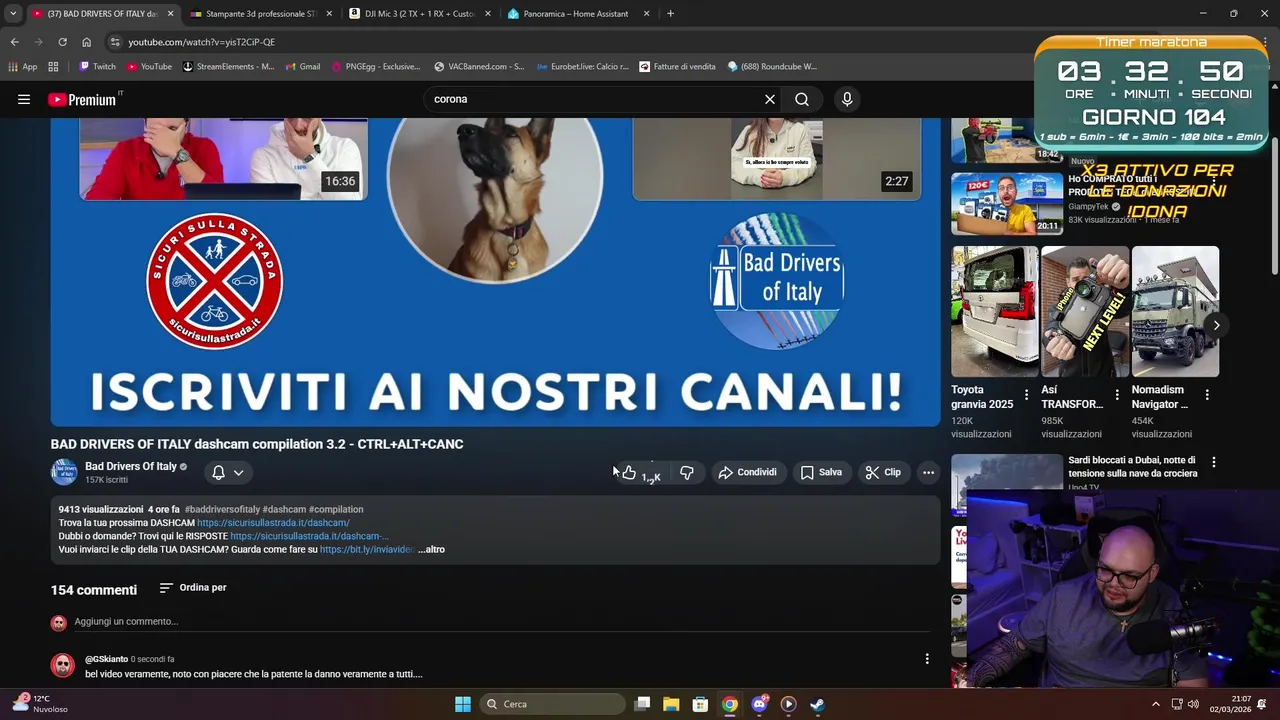Open the weather widget on taskbar
Screen dimensions: 1280x720
pos(40,704)
